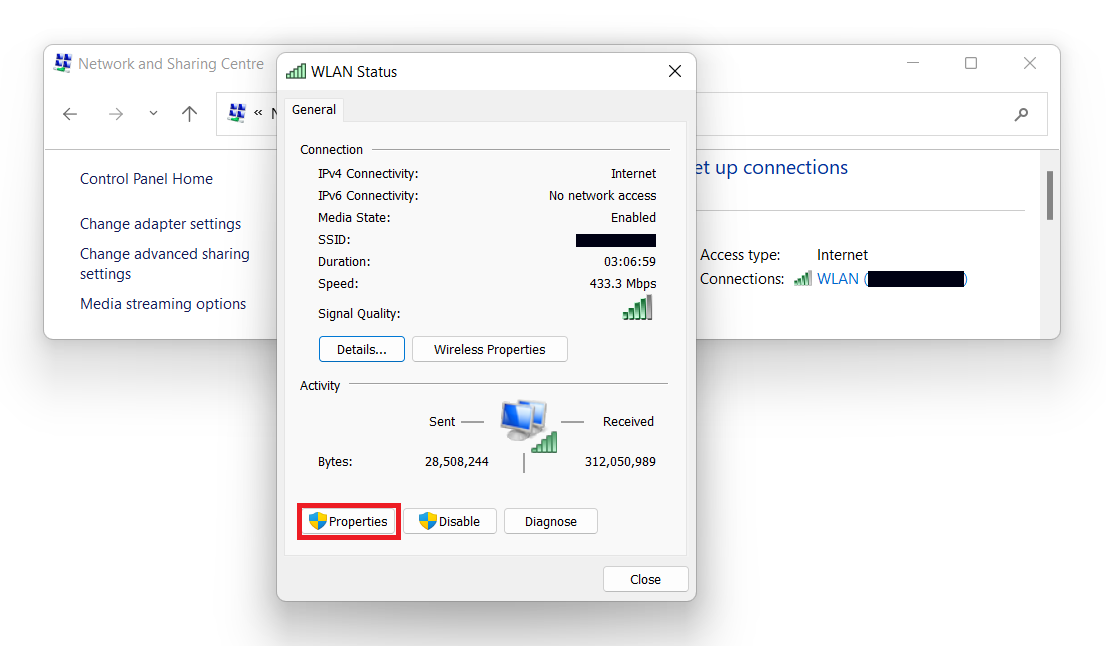Click the Back arrow in navigation bar

point(70,114)
